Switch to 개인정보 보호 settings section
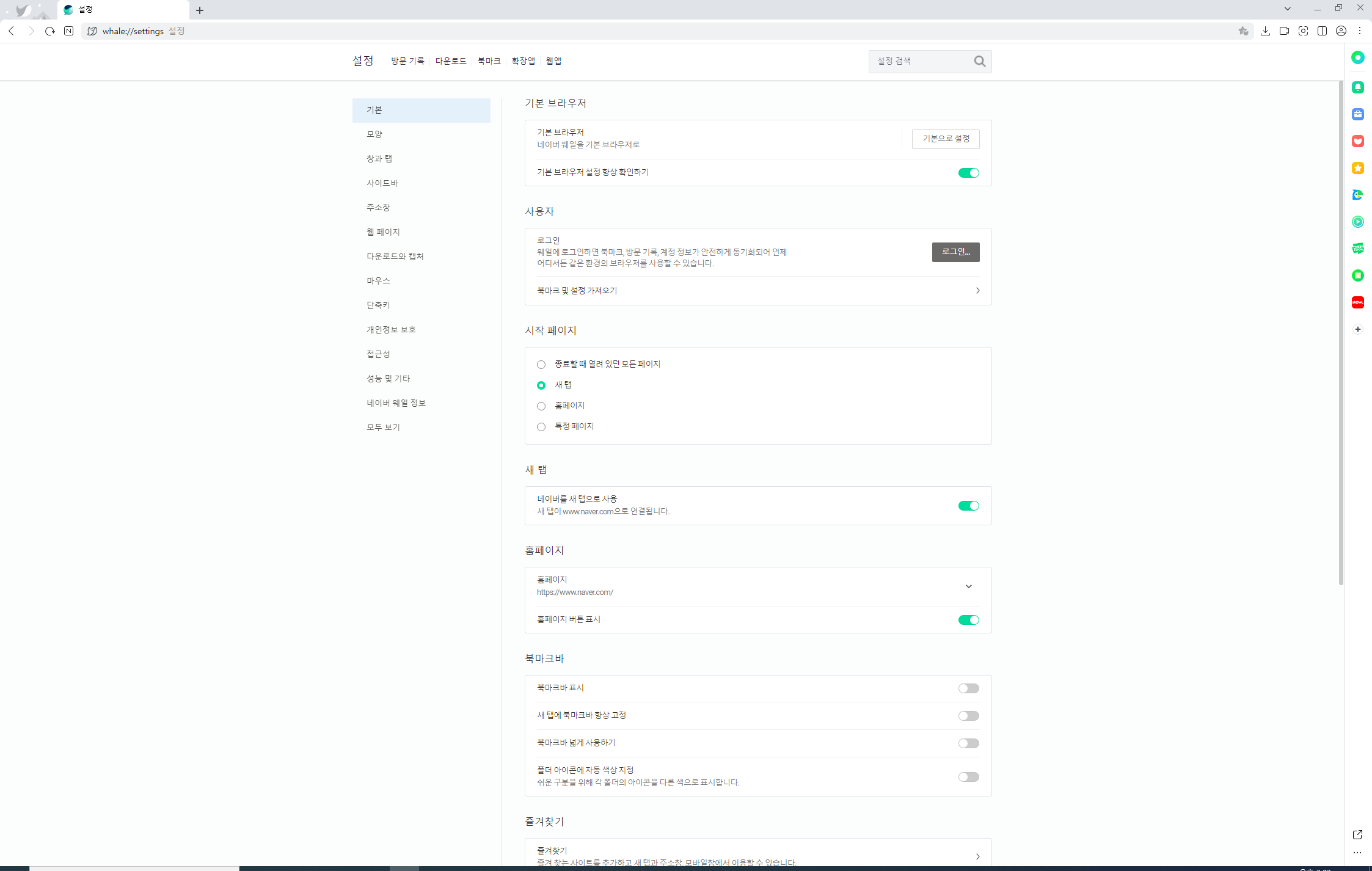1372x871 pixels. 391,330
